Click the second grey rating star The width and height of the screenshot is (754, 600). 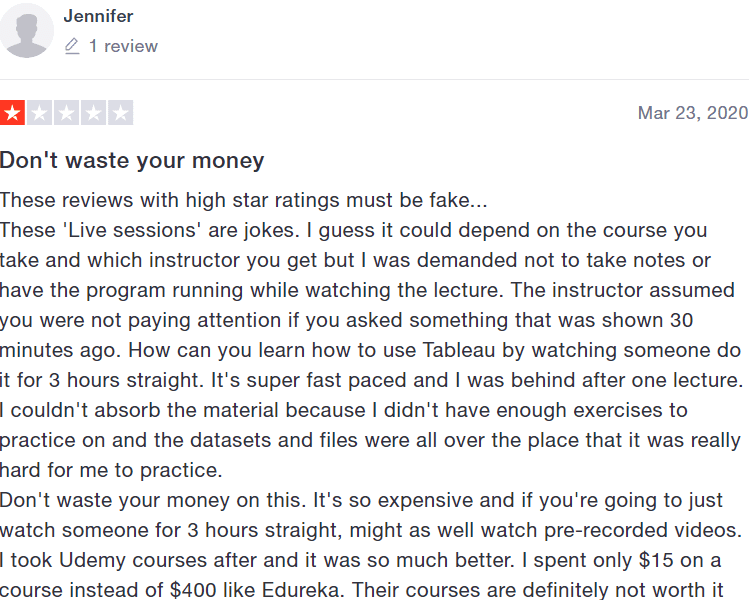(39, 113)
